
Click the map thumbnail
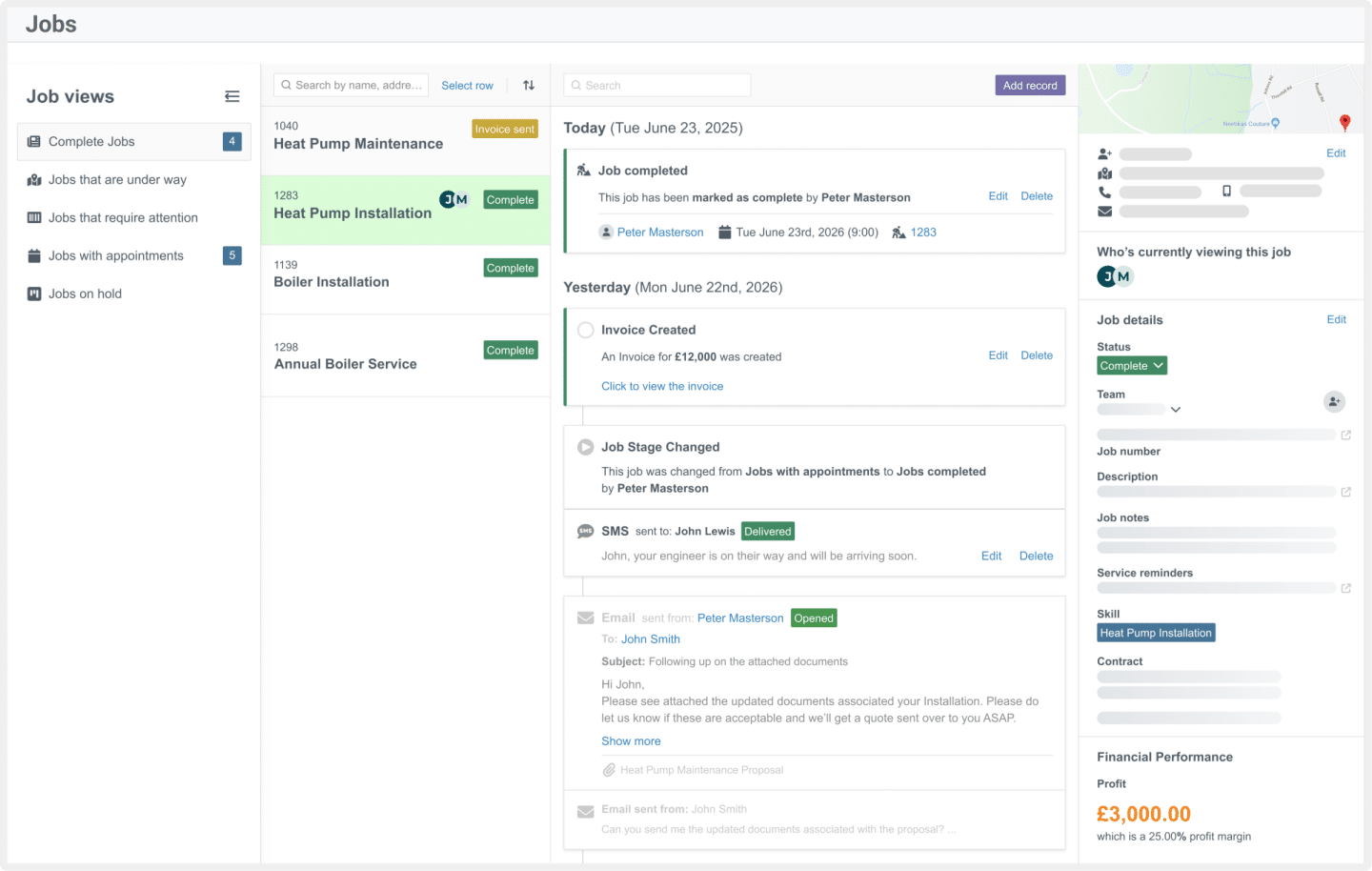pyautogui.click(x=1221, y=99)
